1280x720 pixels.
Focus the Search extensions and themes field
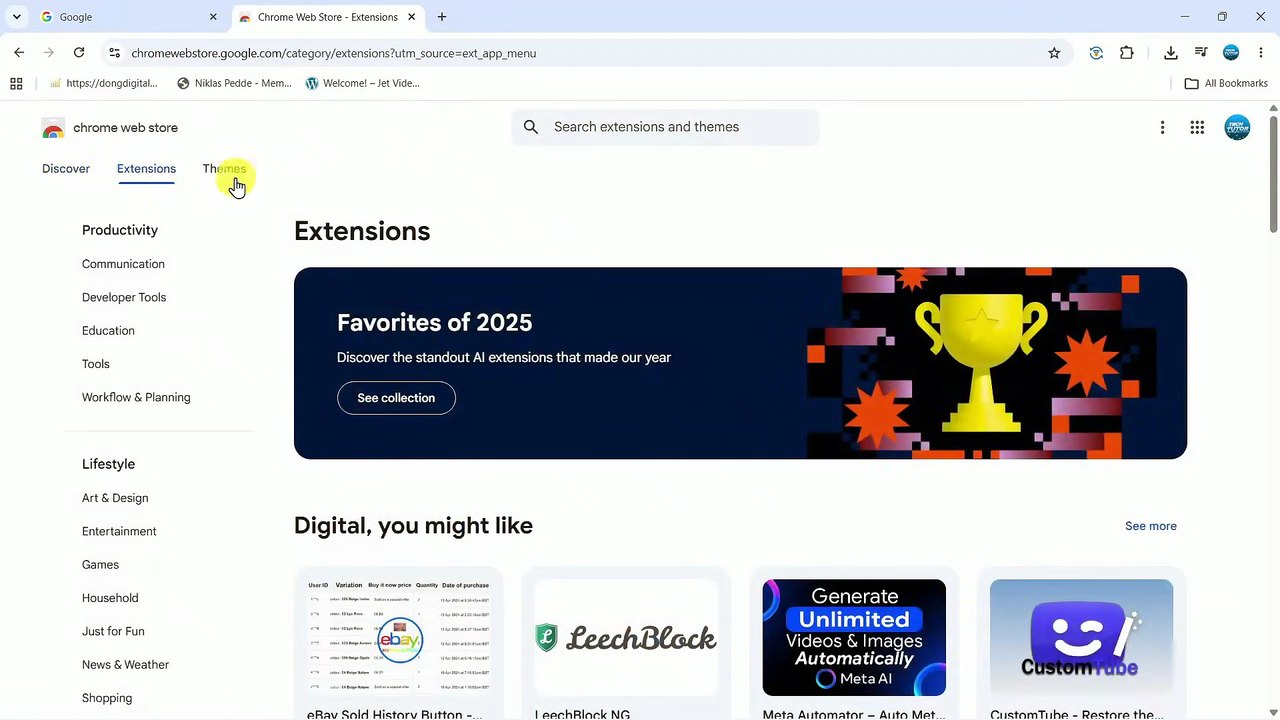pyautogui.click(x=665, y=127)
